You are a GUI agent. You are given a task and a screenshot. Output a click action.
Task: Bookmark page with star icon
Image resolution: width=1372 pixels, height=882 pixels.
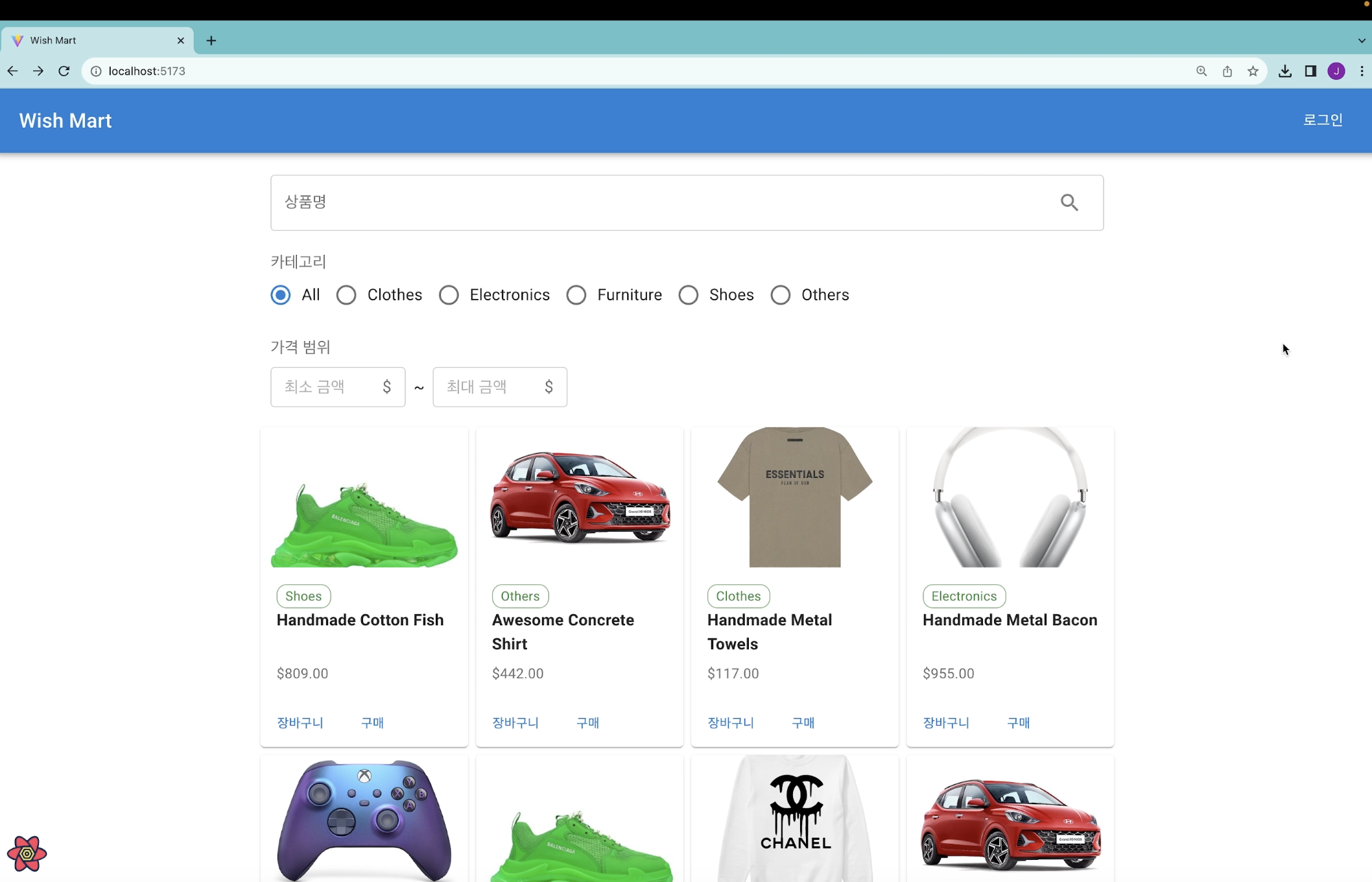[1253, 71]
